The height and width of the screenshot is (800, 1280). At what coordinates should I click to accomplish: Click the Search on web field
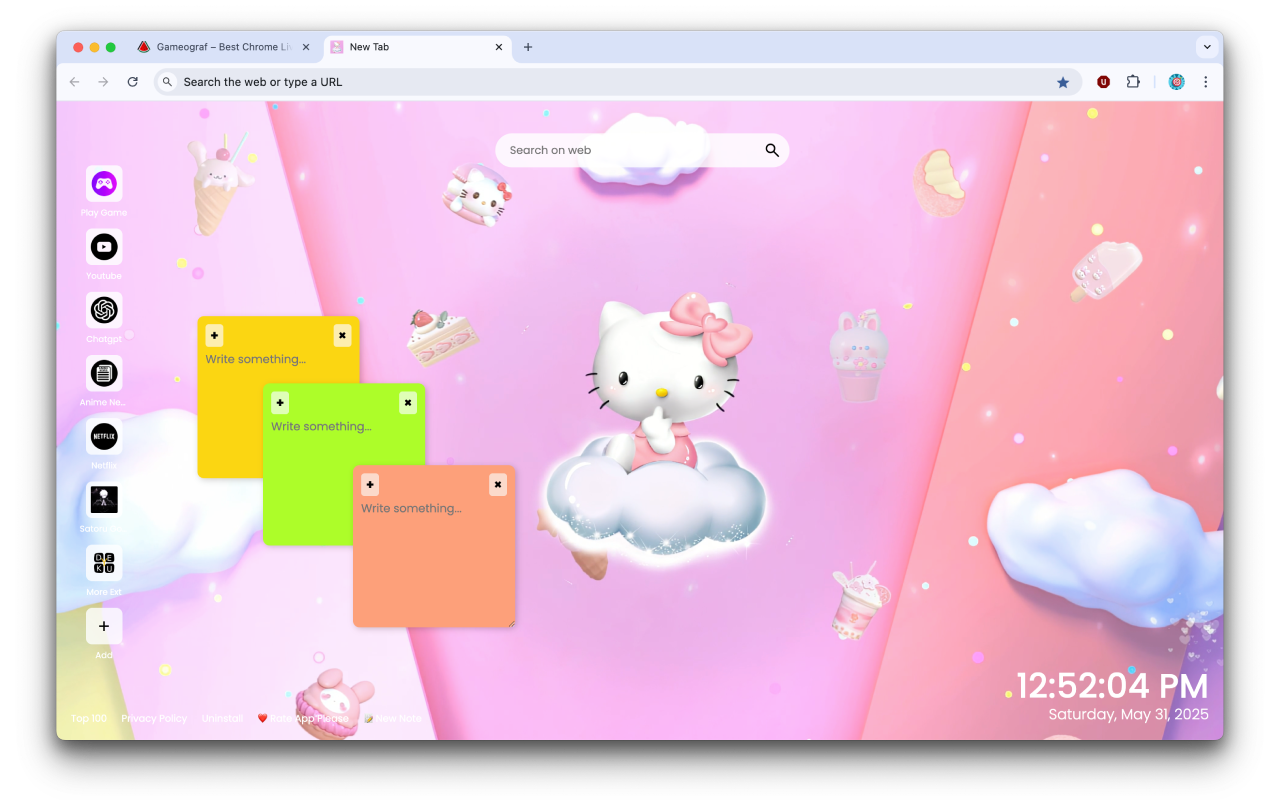coord(620,149)
